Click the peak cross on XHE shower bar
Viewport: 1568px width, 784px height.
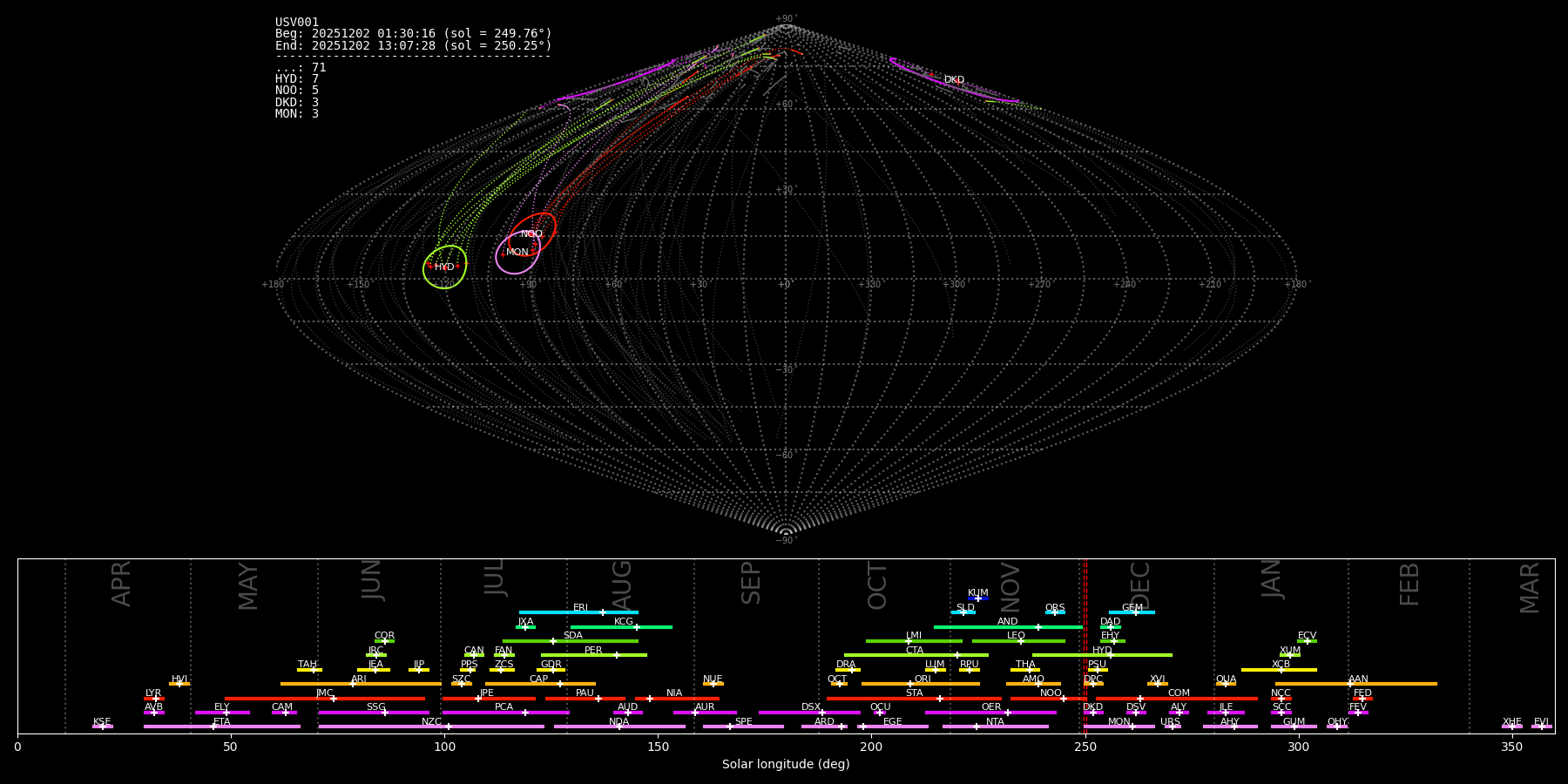click(x=1511, y=727)
